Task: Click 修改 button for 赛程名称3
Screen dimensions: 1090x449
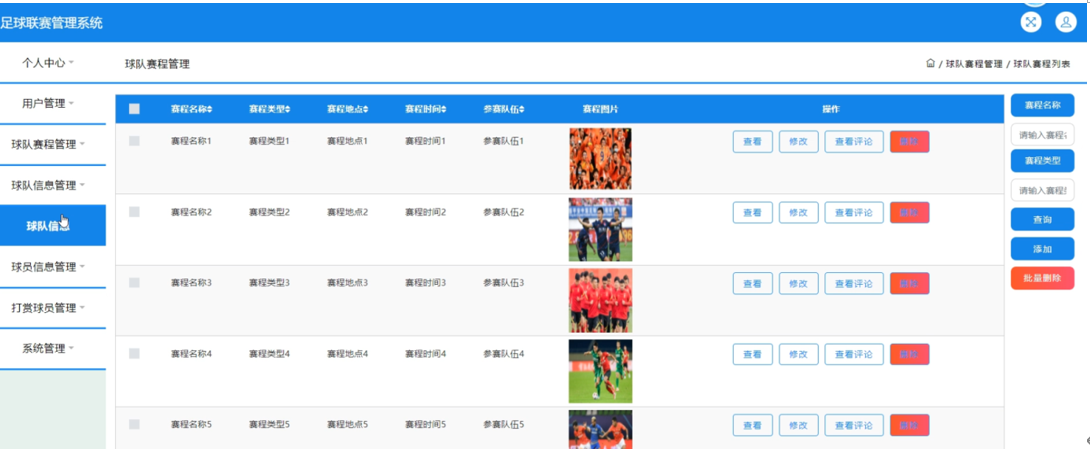Action: point(799,284)
